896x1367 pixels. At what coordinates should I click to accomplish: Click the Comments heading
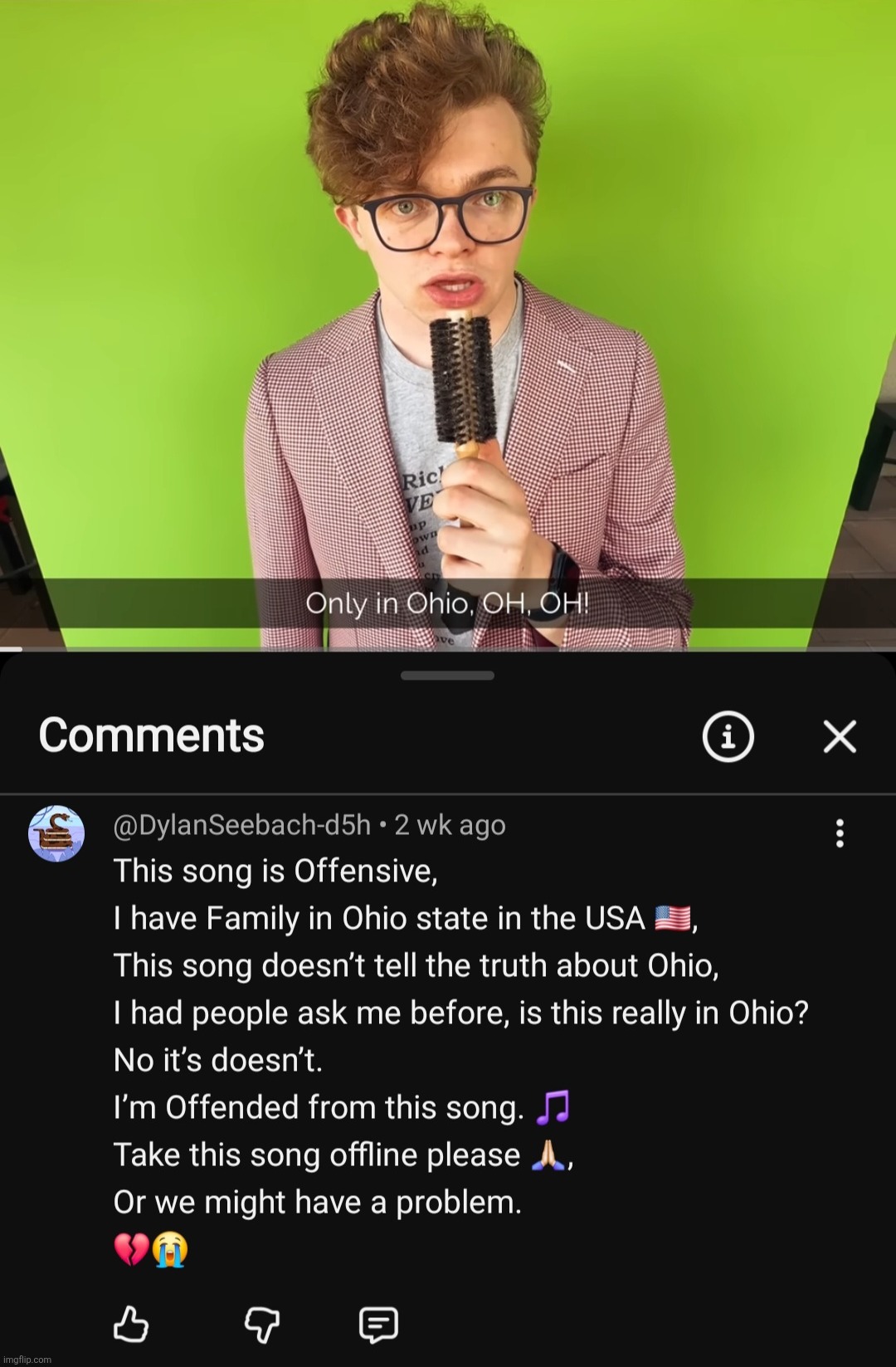coord(152,735)
